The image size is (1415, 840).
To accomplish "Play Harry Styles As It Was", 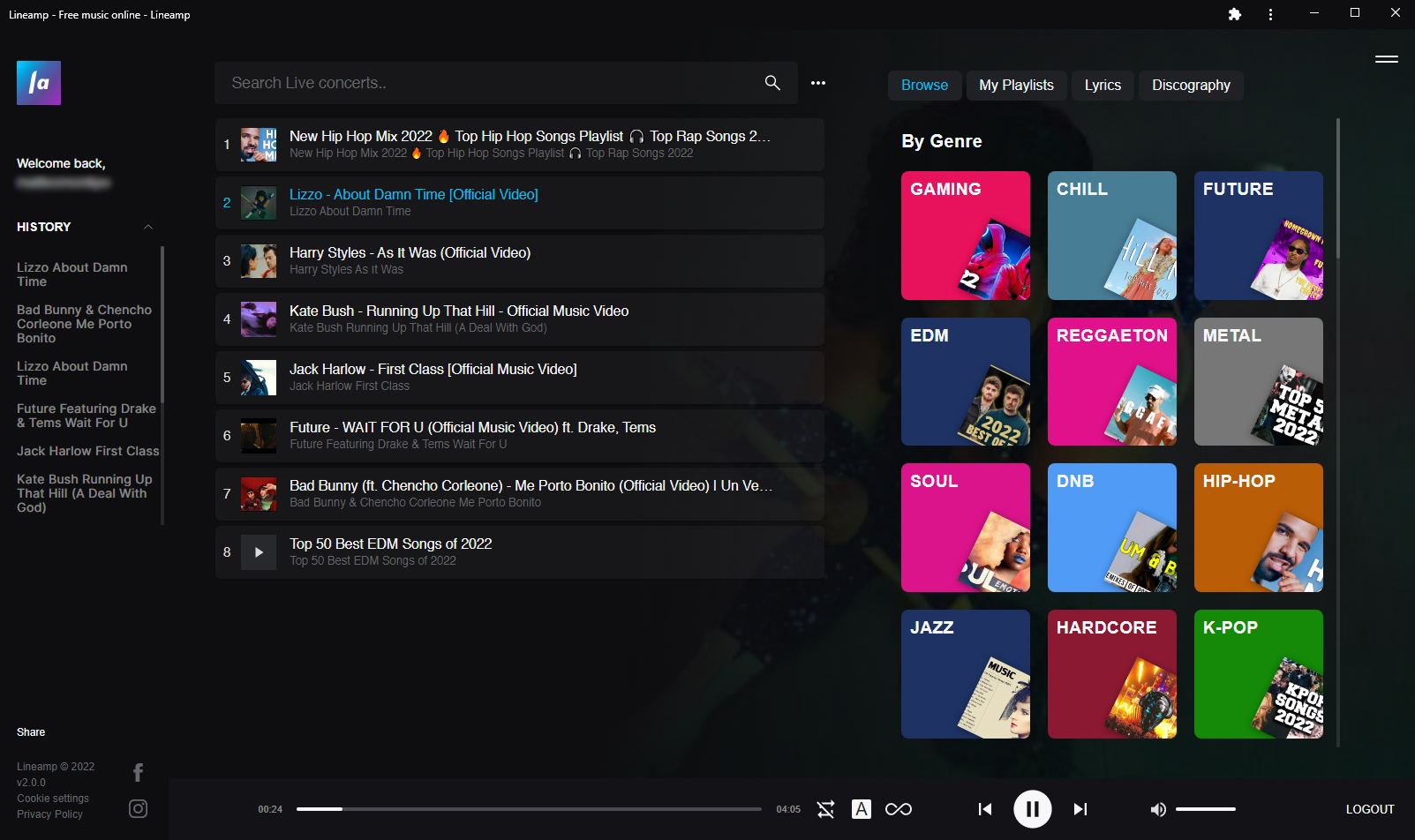I will (520, 261).
